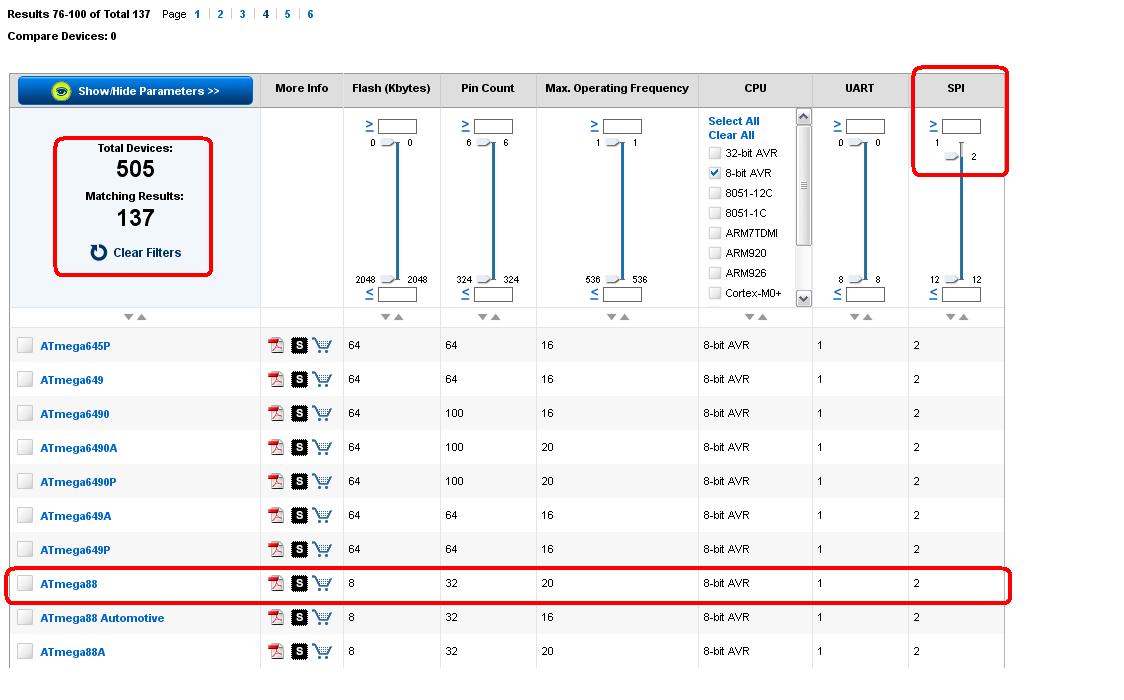Open the PDF datasheet for ATmega6490P
Viewport: 1124px width, 700px height.
(276, 481)
